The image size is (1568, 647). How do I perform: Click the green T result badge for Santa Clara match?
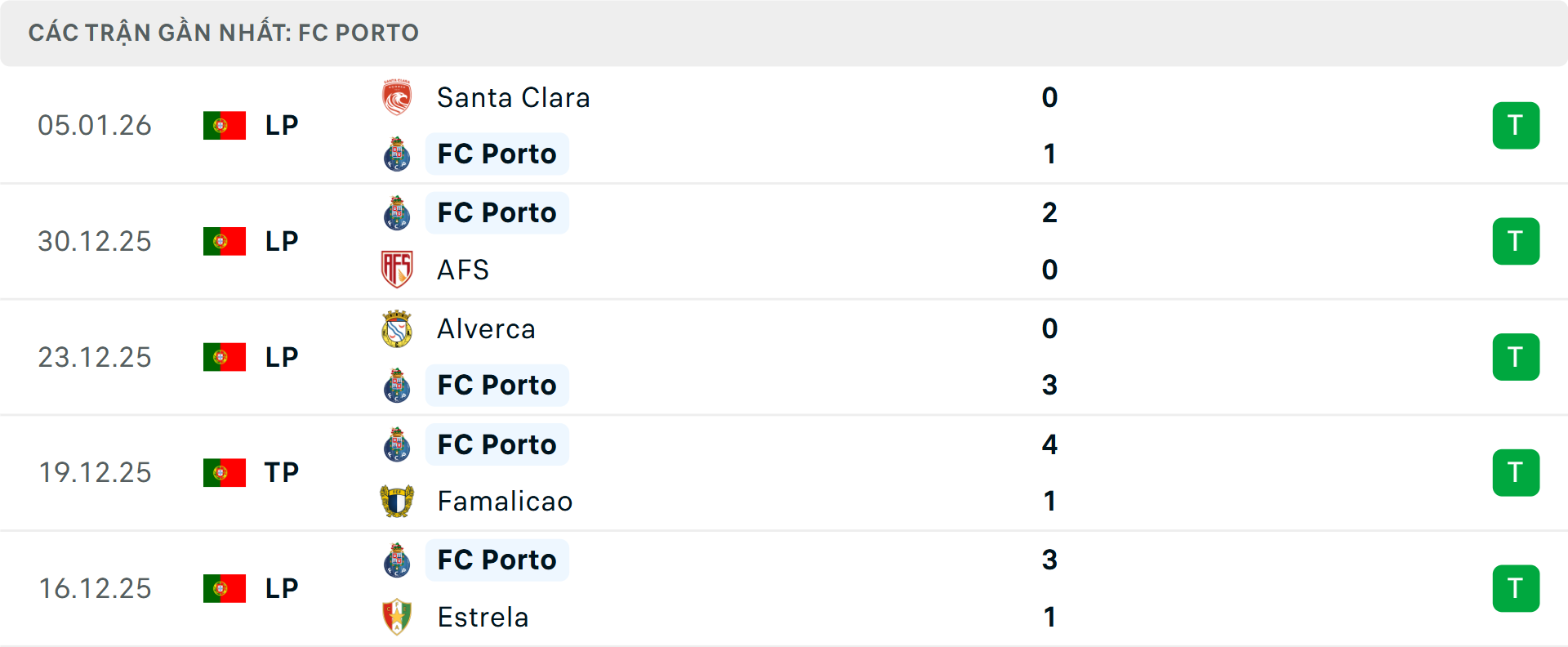[1516, 125]
